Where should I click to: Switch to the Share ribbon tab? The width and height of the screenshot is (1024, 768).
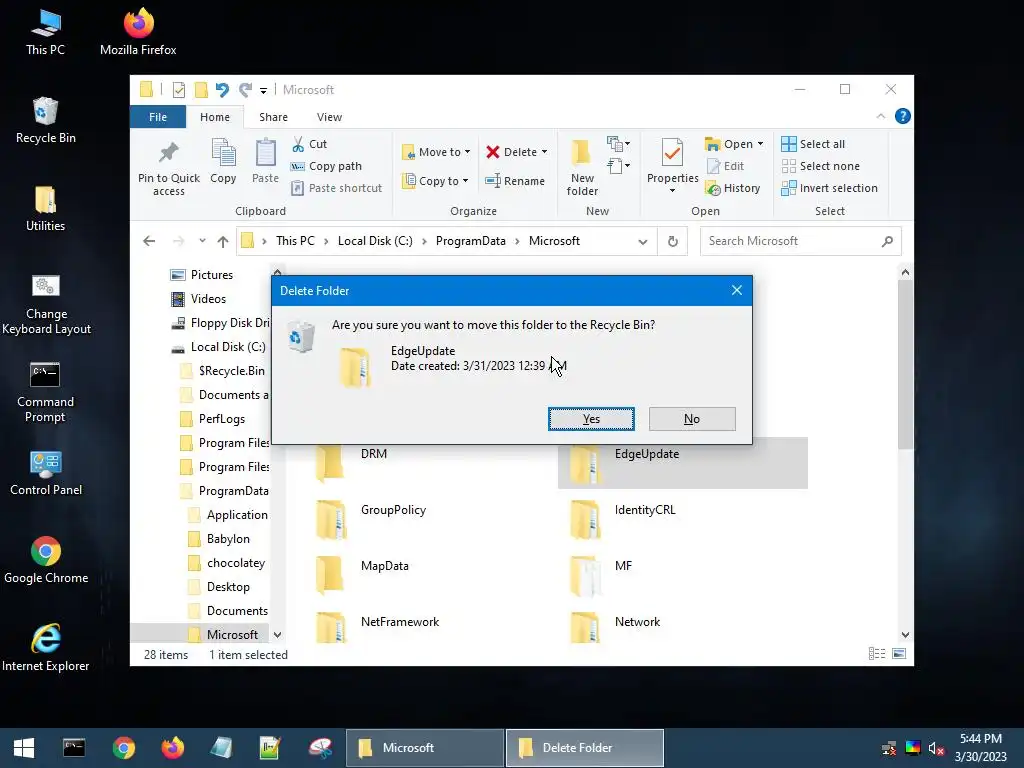tap(273, 117)
